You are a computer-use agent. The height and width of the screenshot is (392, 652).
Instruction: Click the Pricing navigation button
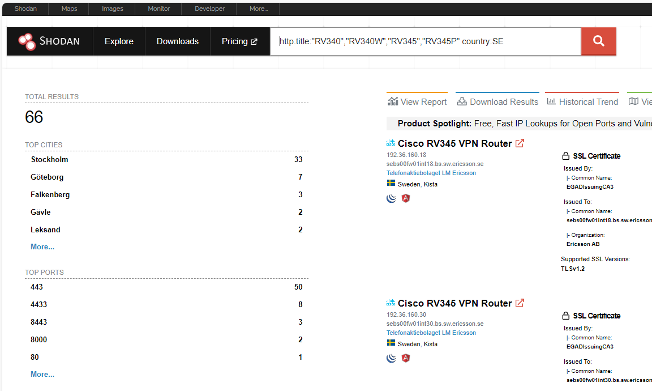240,41
